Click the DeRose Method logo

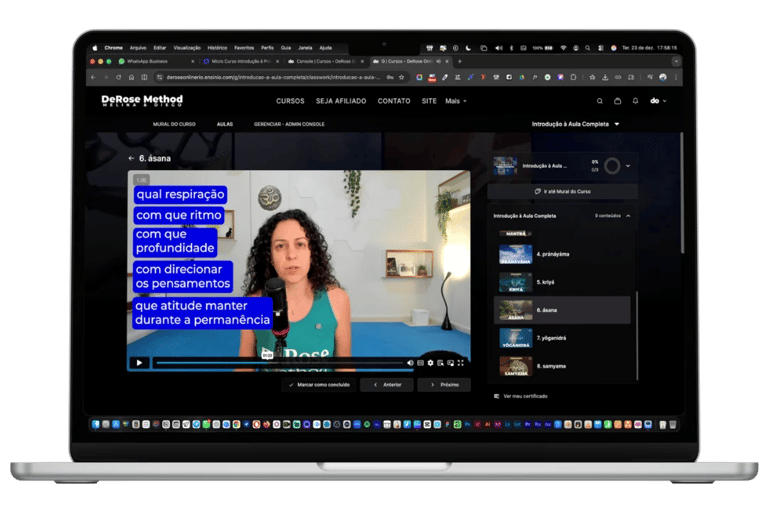click(142, 101)
